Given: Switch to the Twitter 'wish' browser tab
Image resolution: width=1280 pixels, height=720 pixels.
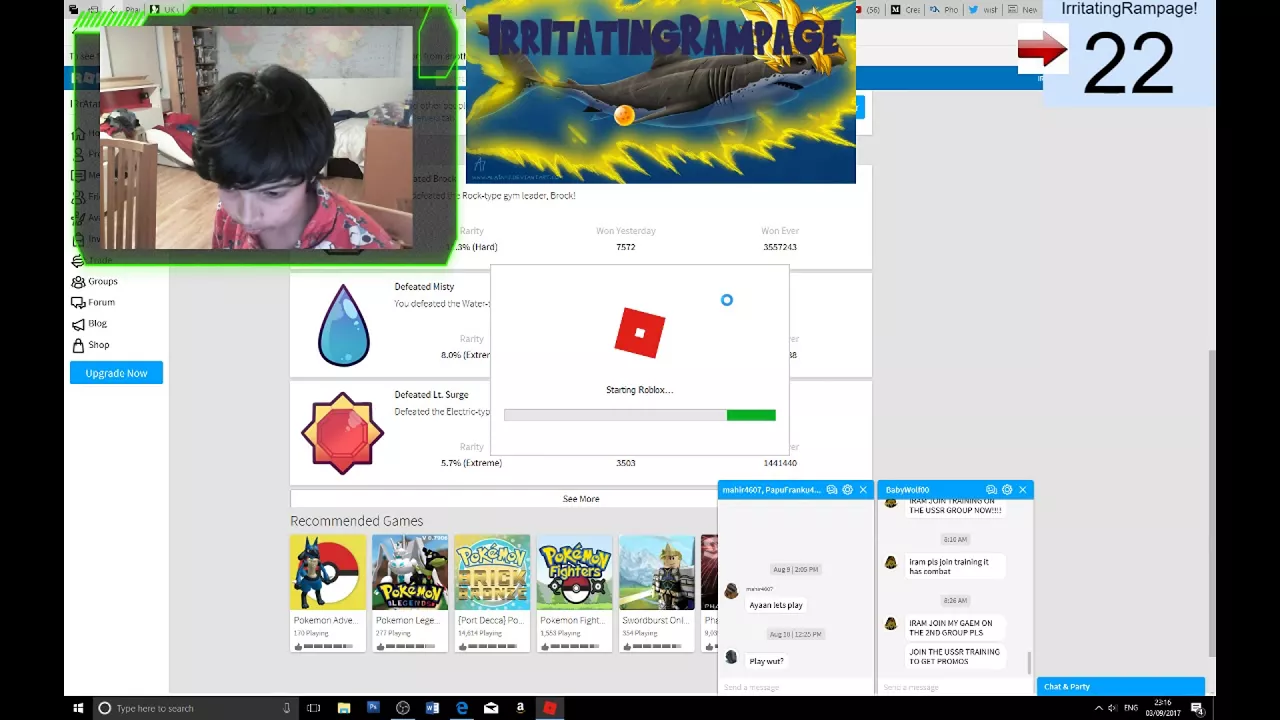Looking at the screenshot, I should (x=984, y=9).
